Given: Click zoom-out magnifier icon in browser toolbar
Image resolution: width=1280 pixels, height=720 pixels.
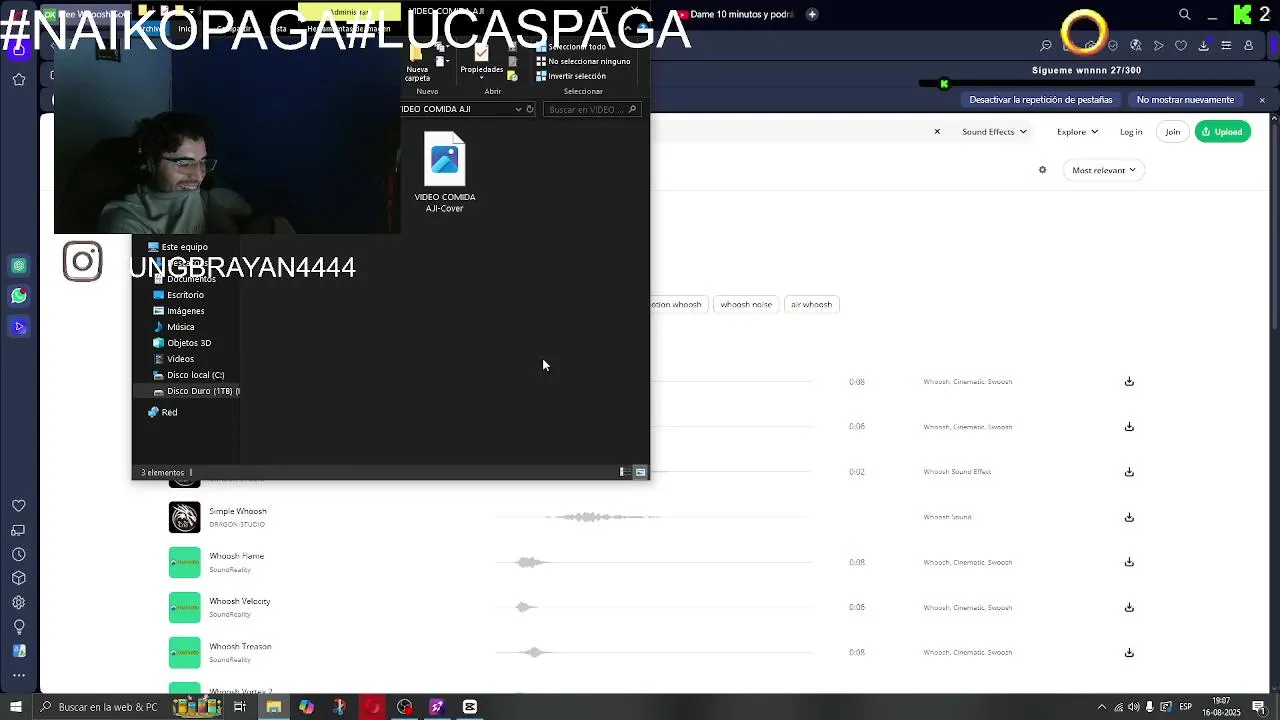Looking at the screenshot, I should coord(1046,45).
